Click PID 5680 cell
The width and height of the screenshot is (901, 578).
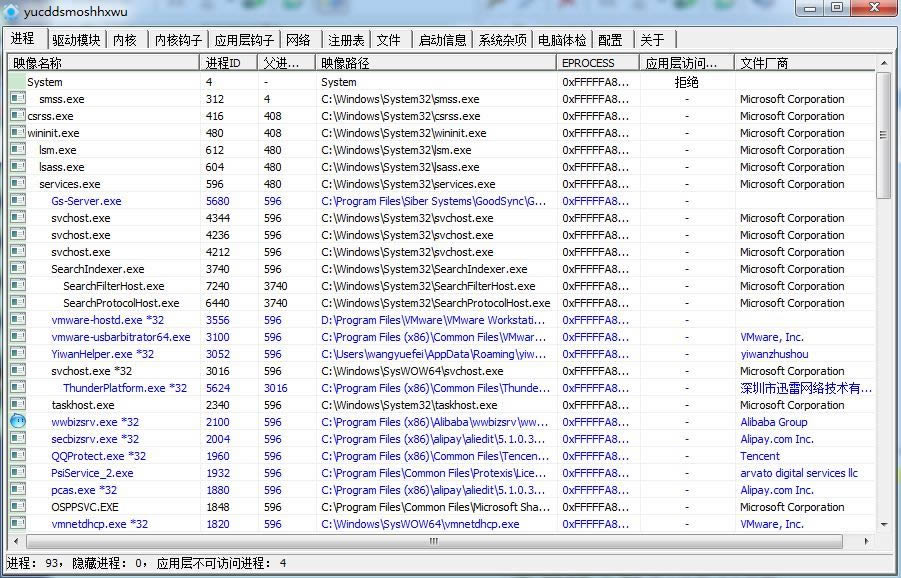(217, 201)
